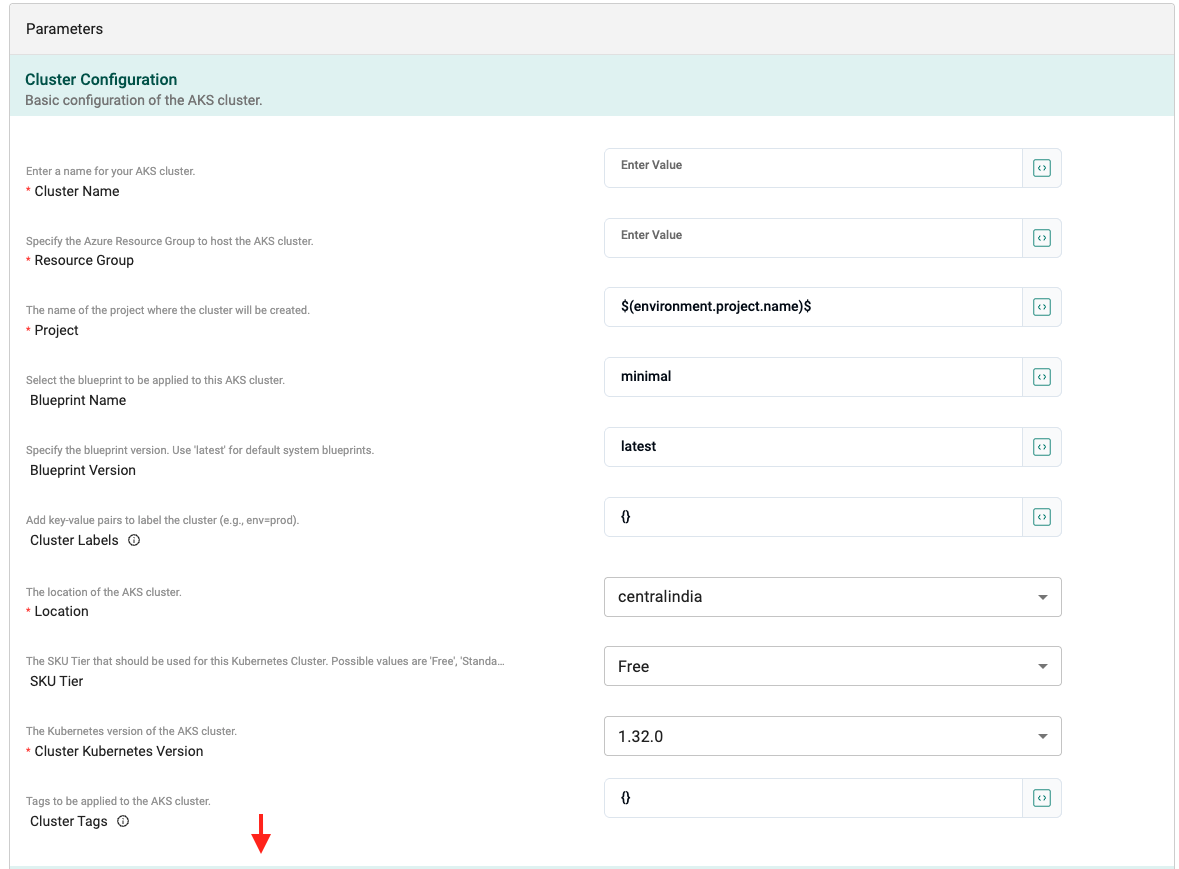Click the Cluster Tags value field
The image size is (1179, 869).
pyautogui.click(x=812, y=798)
